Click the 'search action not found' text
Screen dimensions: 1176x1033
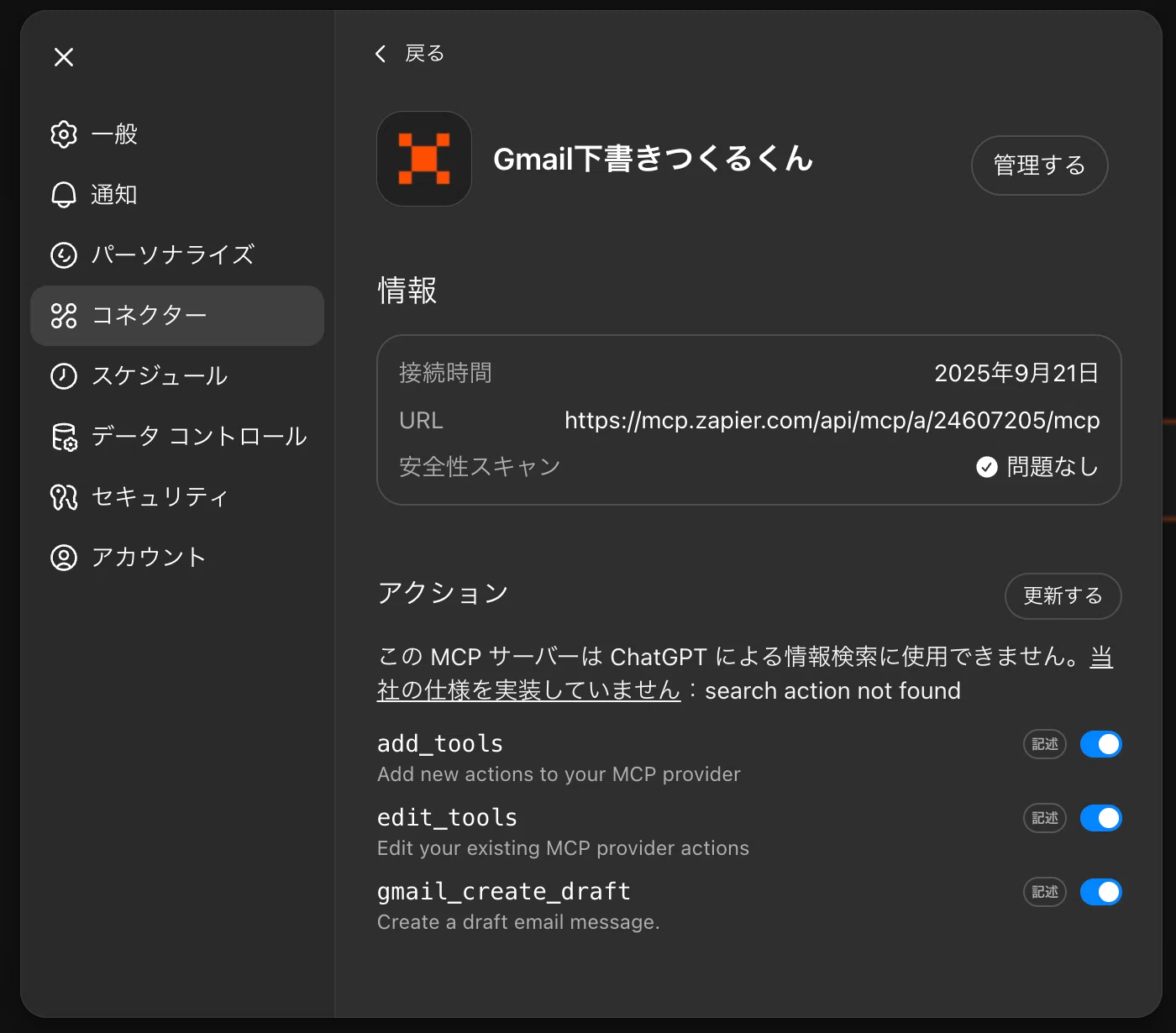pos(832,691)
